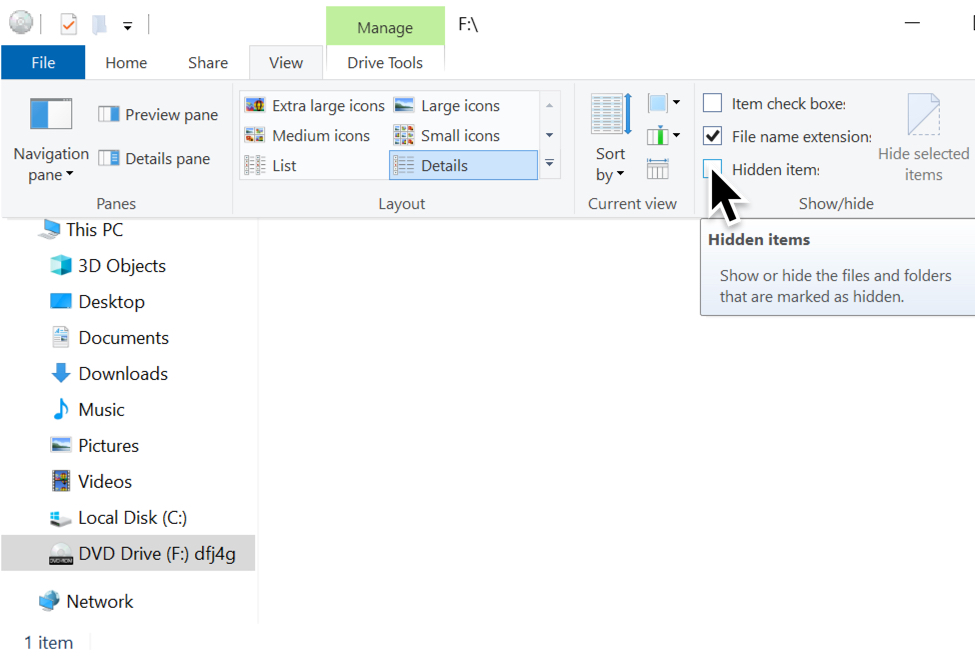Toggle the Preview pane
The width and height of the screenshot is (975, 660).
158,115
